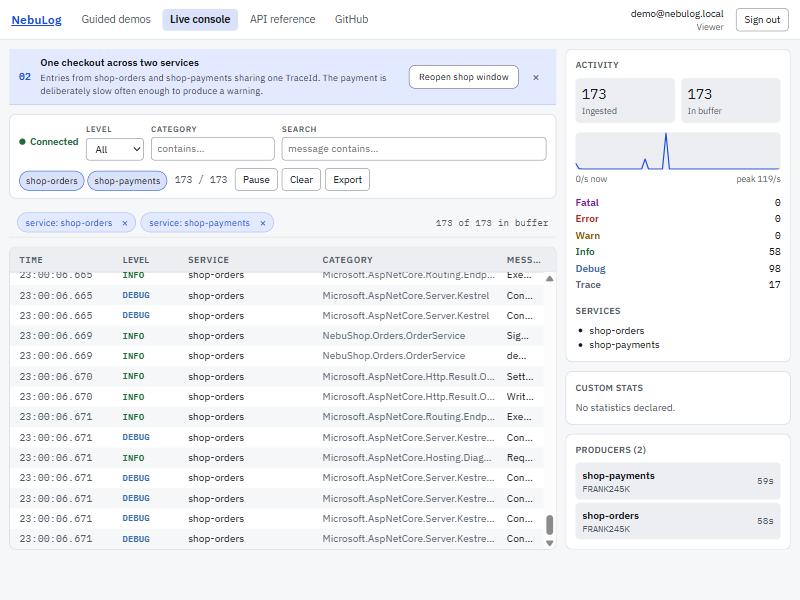This screenshot has width=800, height=600.
Task: Switch to Guided demos tab
Action: tap(116, 19)
